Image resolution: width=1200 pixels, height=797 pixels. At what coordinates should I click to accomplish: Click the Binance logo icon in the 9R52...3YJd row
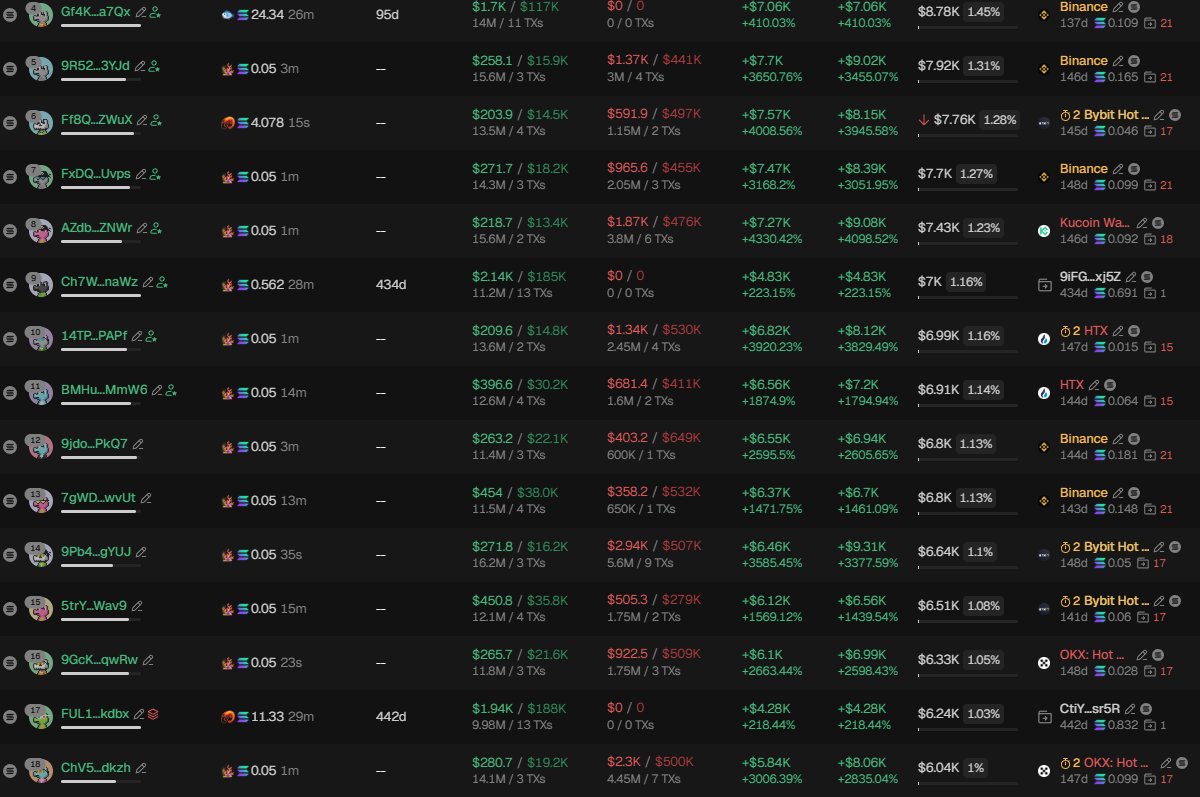tap(1044, 68)
